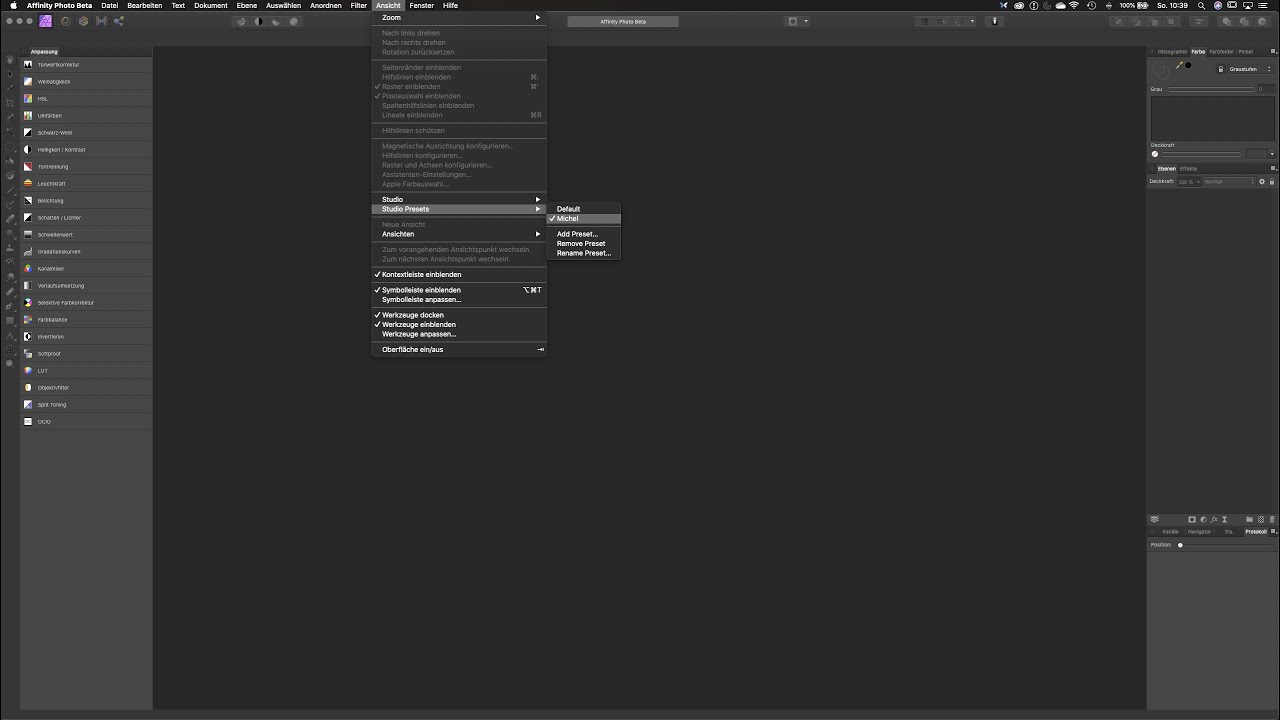Click Rename Preset... in submenu
Image resolution: width=1280 pixels, height=720 pixels.
pyautogui.click(x=584, y=253)
